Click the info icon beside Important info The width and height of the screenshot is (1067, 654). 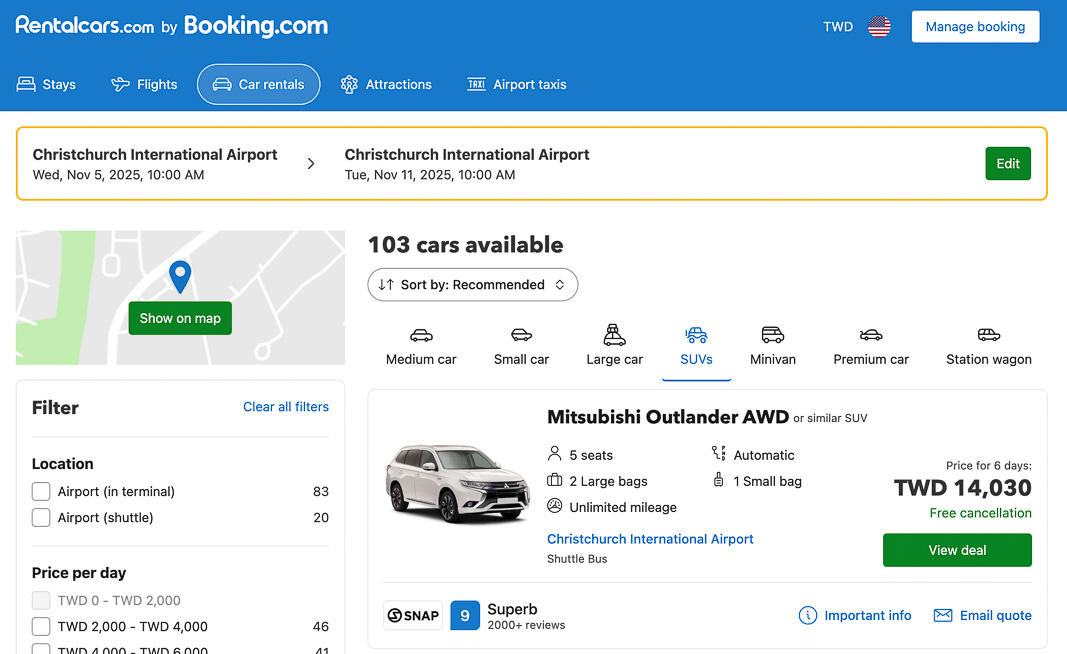[808, 615]
